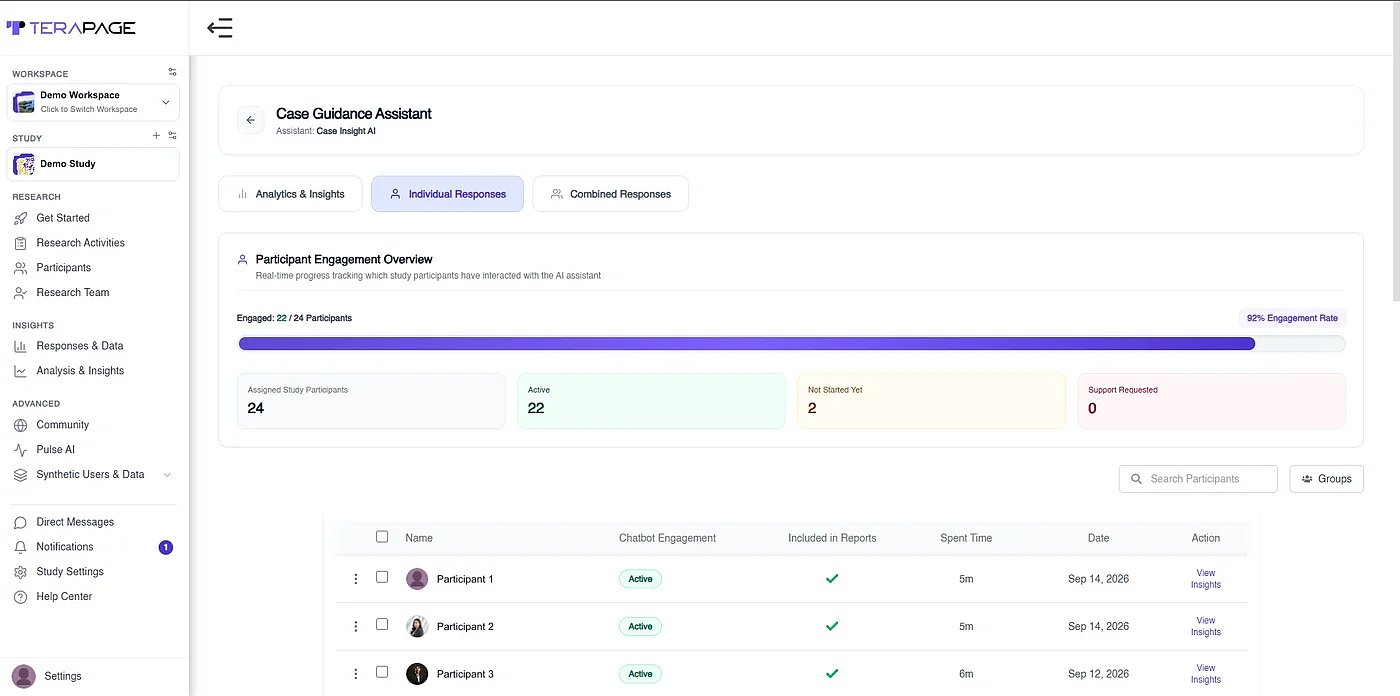
Task: Click the user avatar beside Settings
Action: click(23, 676)
